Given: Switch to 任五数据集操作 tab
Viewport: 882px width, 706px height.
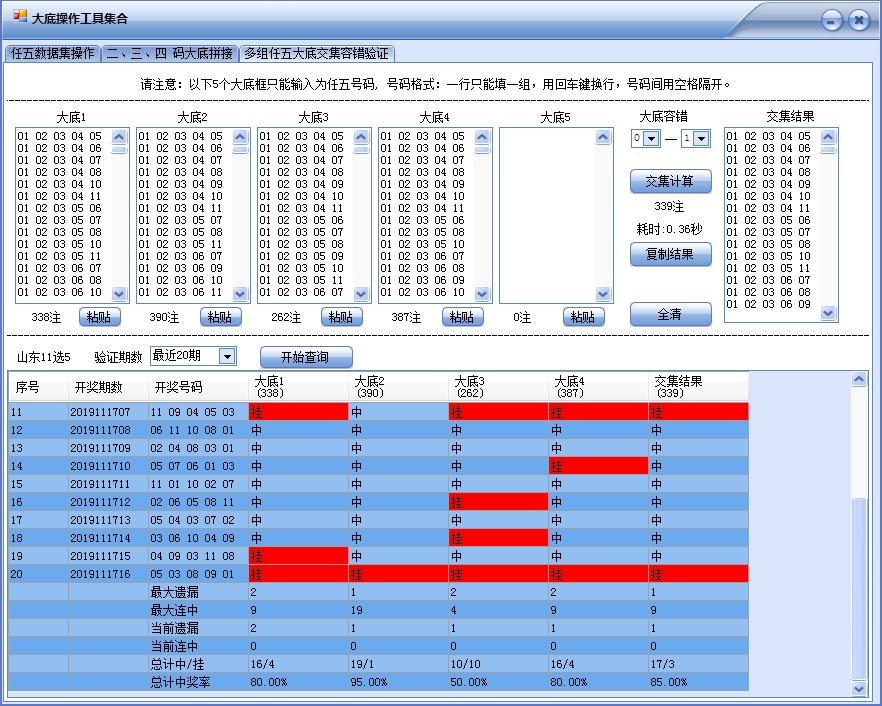Looking at the screenshot, I should 53,54.
